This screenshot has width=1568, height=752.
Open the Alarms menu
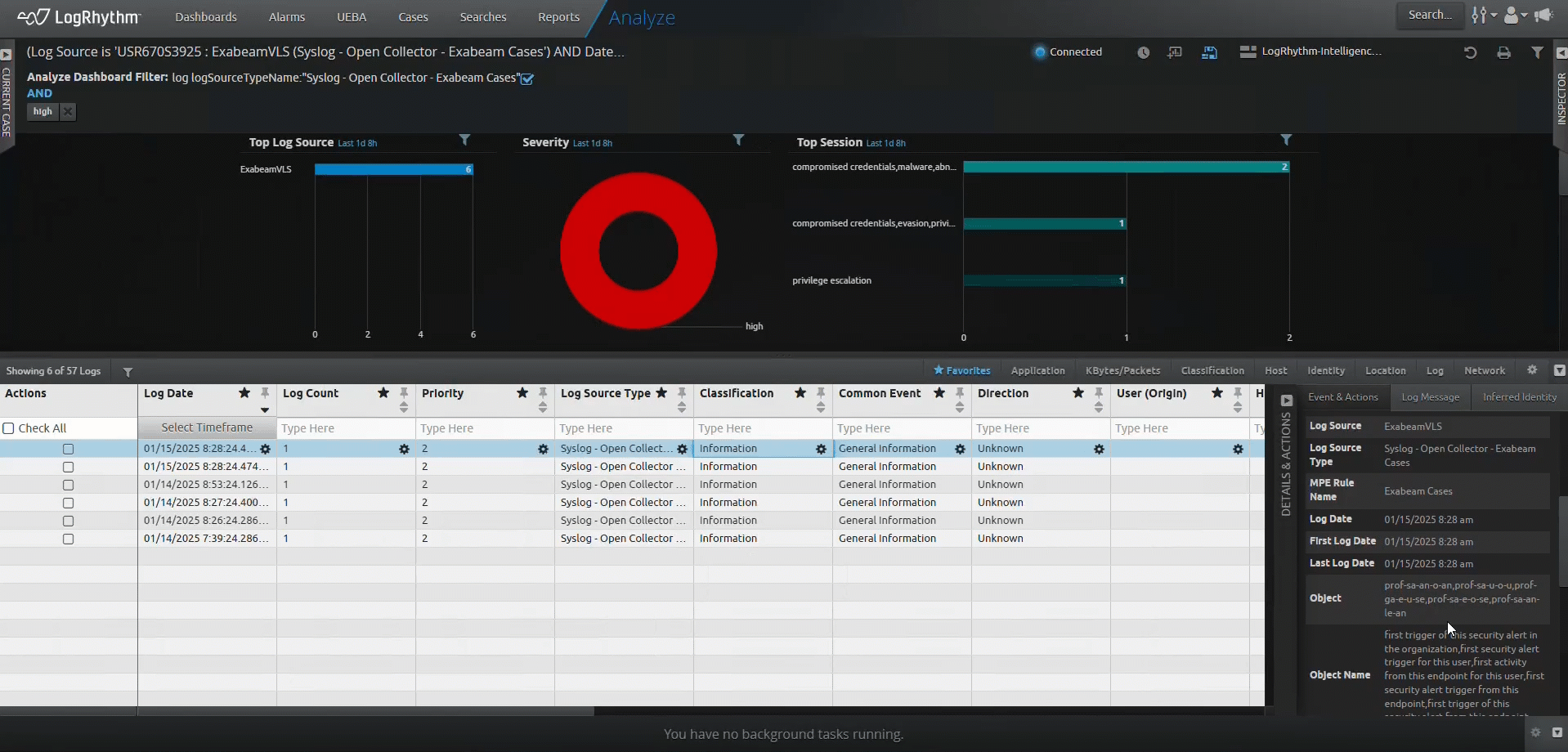coord(286,17)
